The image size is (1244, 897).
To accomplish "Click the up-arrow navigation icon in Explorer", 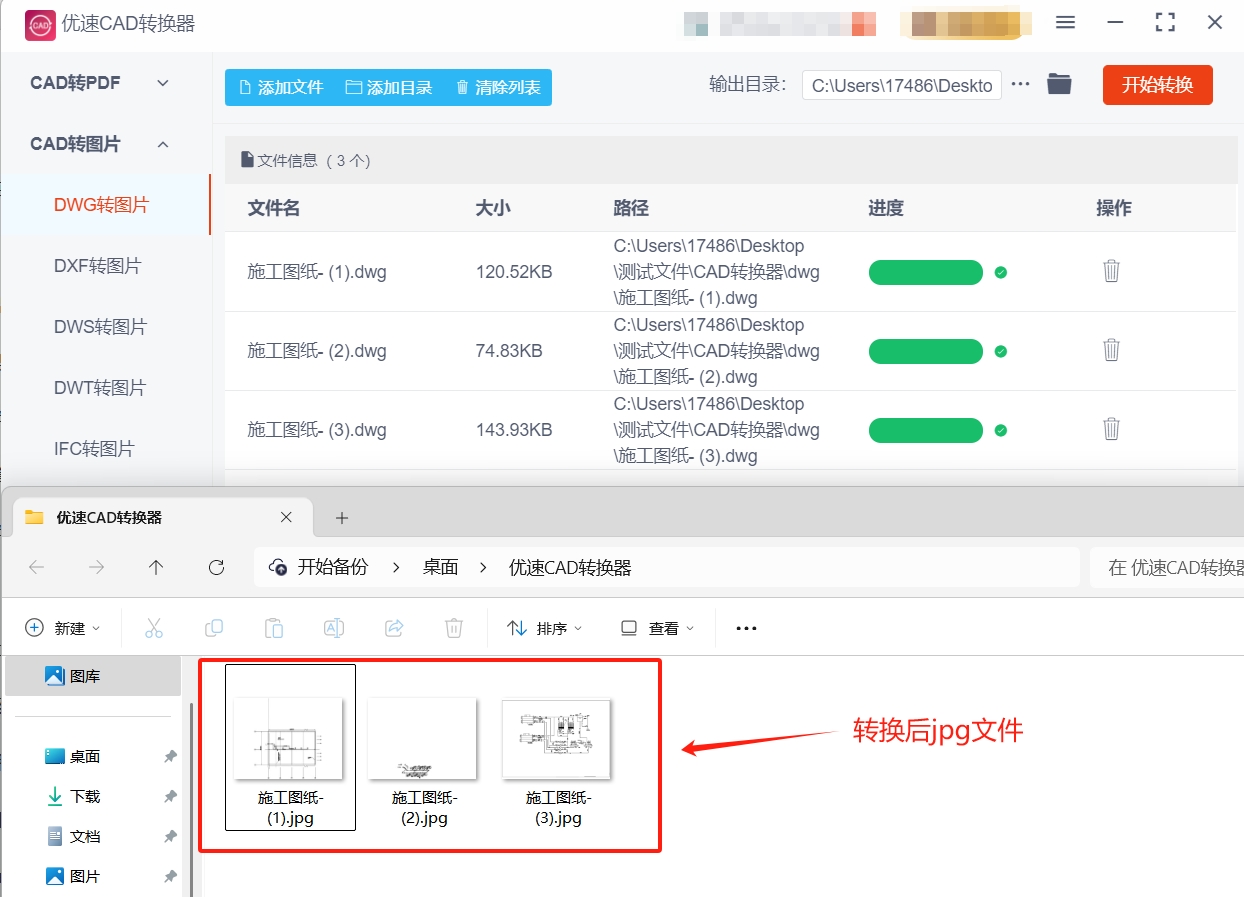I will [156, 567].
